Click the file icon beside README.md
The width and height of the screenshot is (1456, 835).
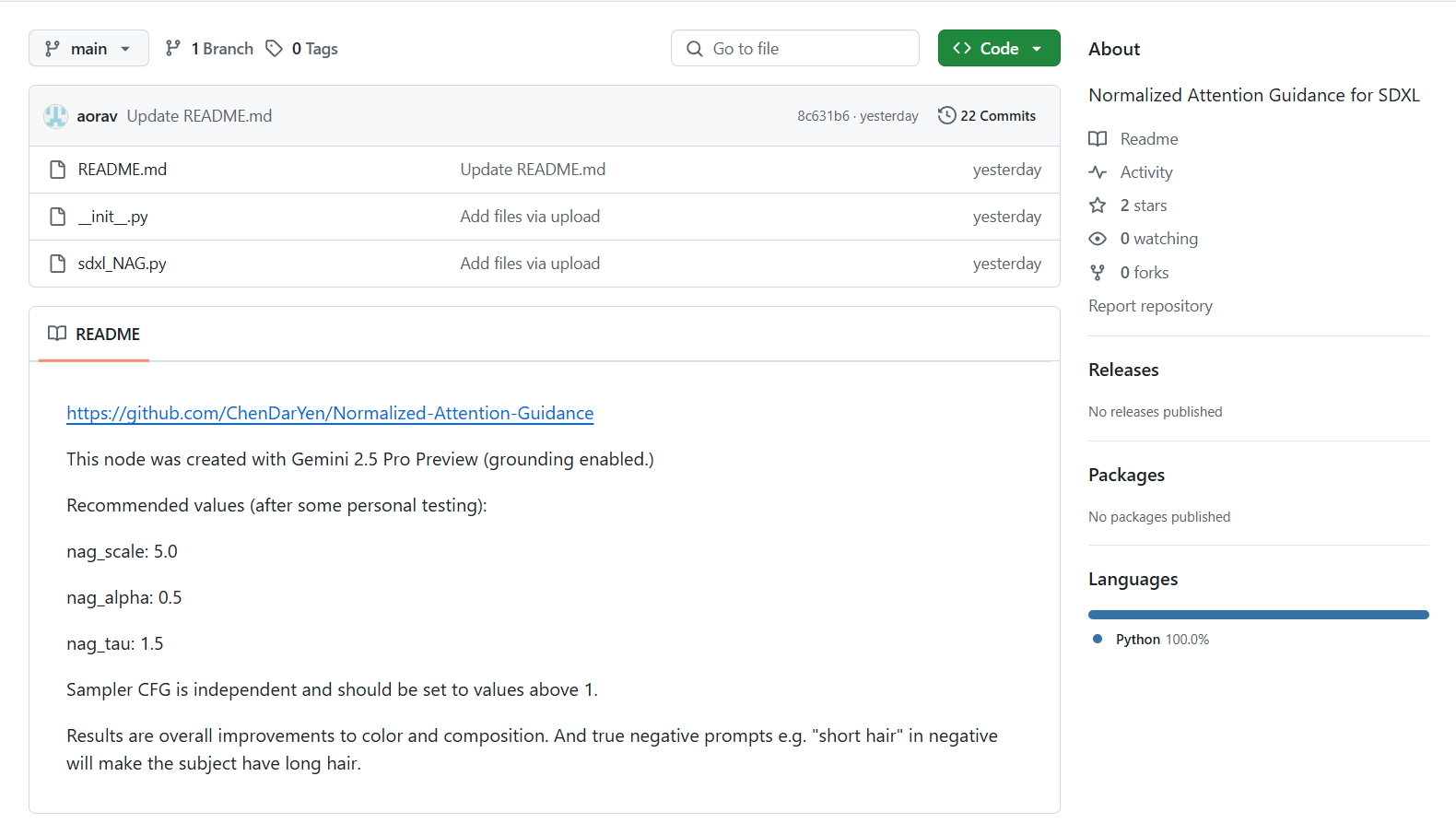pos(57,170)
